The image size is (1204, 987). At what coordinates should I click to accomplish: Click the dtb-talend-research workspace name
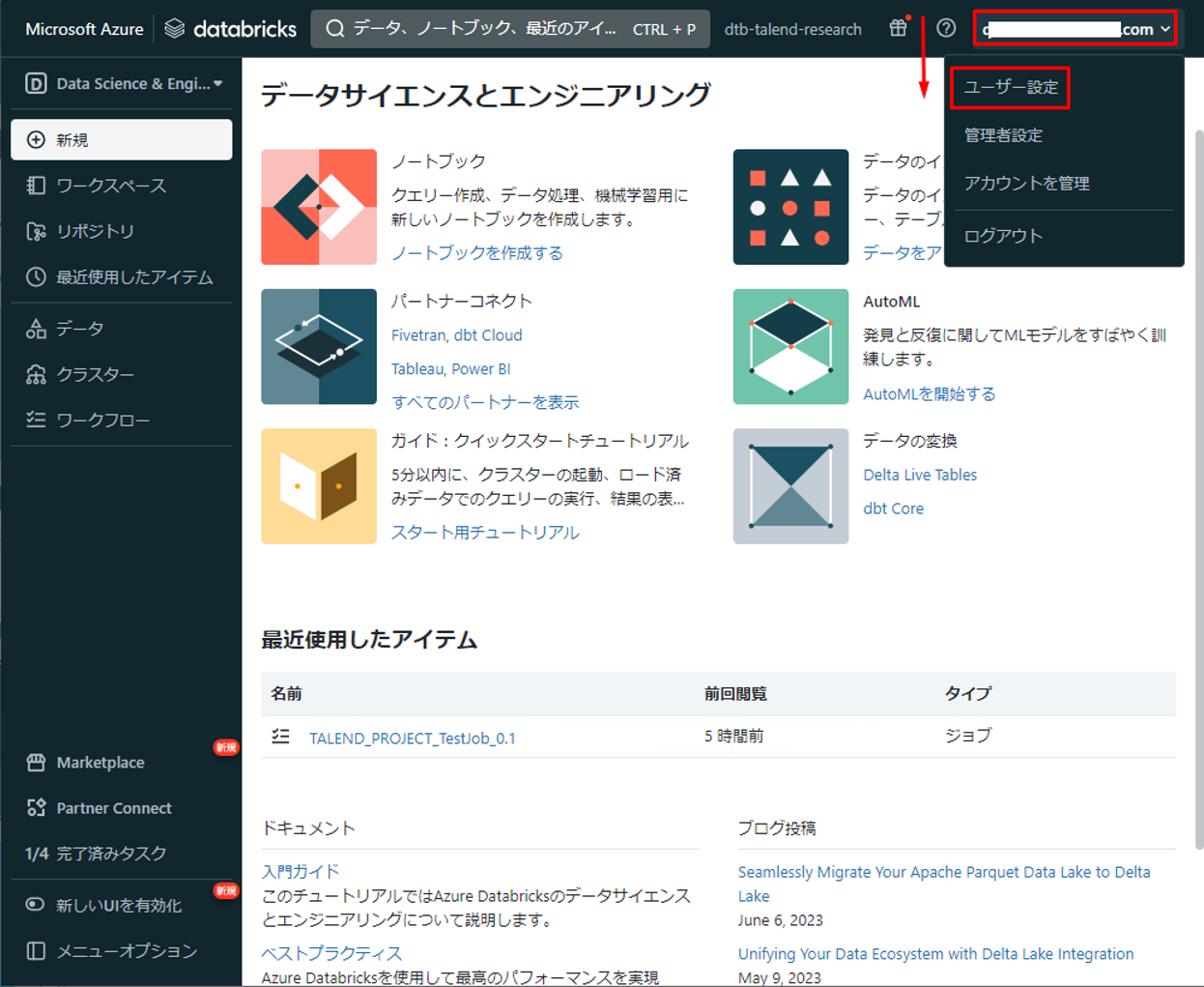tap(792, 29)
